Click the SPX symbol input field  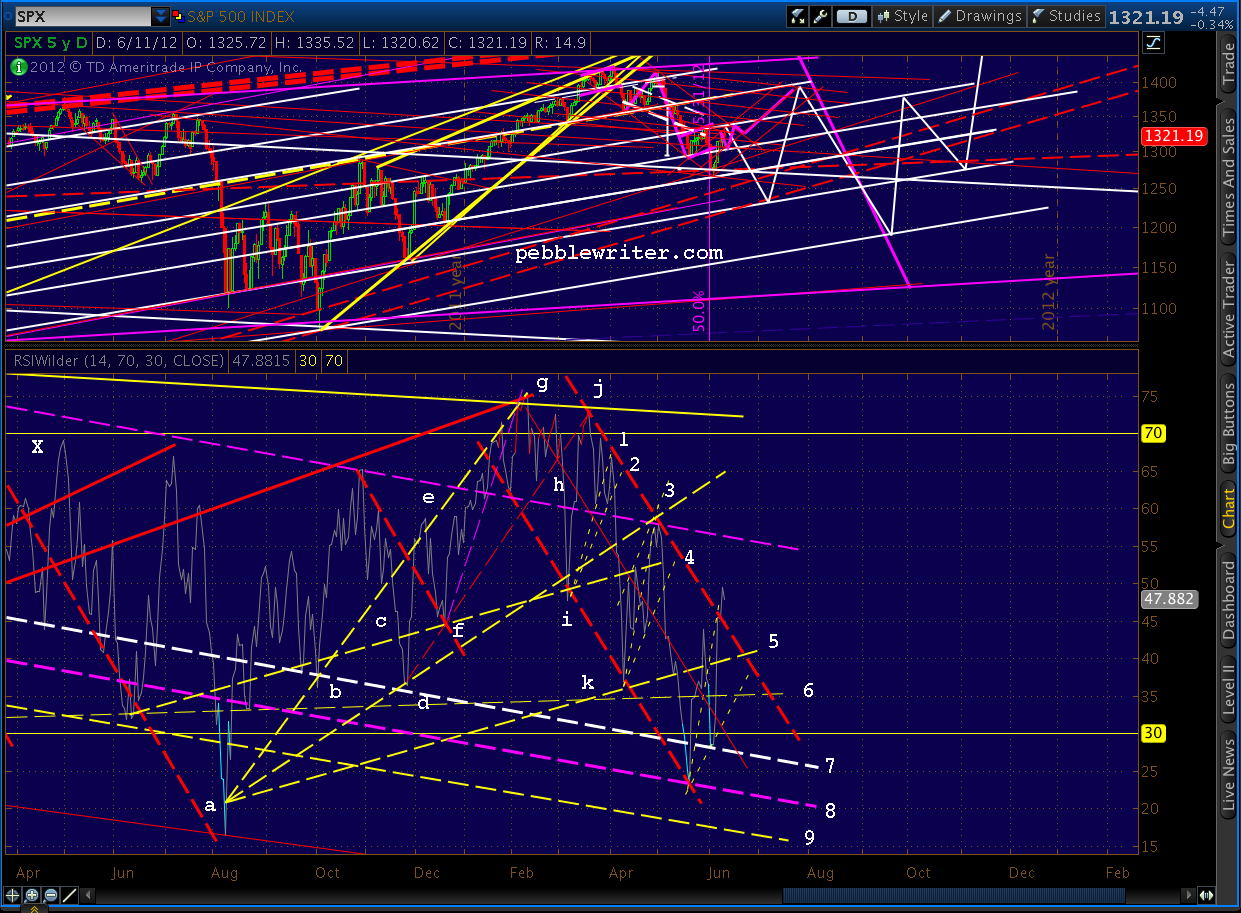coord(82,17)
